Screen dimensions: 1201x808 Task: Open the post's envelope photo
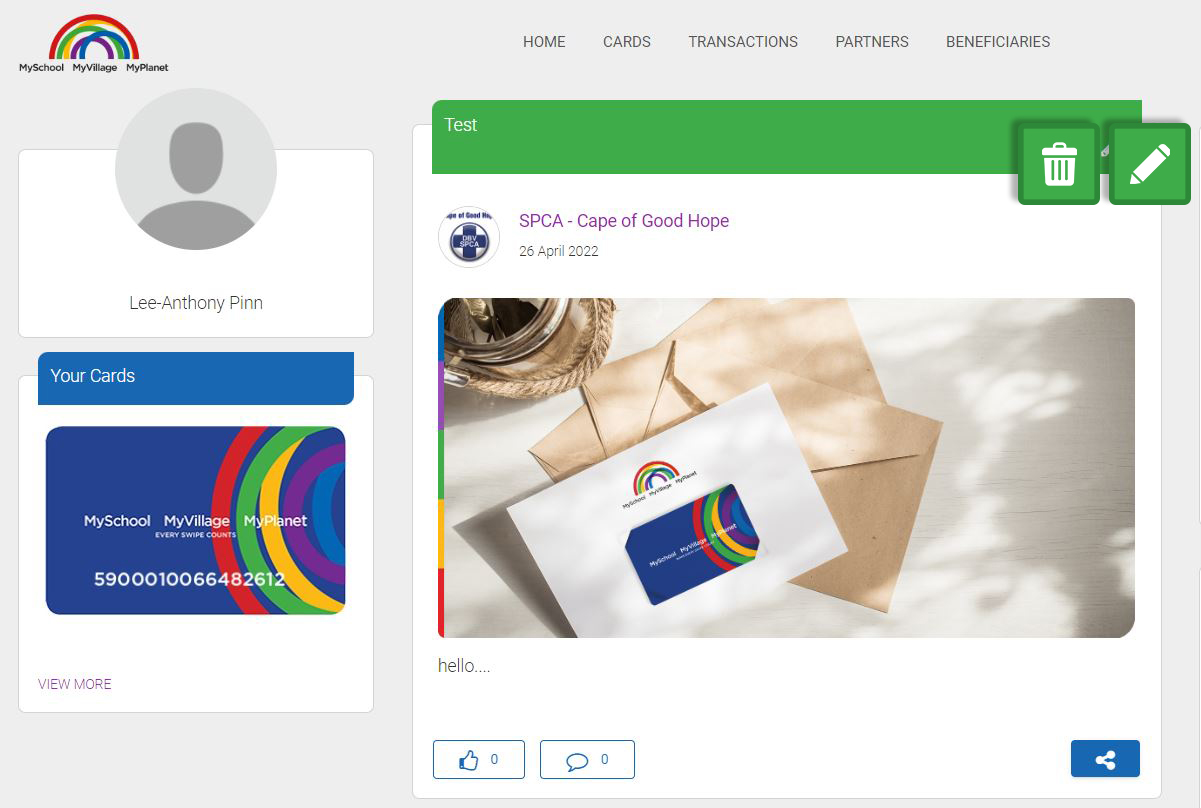coord(787,468)
